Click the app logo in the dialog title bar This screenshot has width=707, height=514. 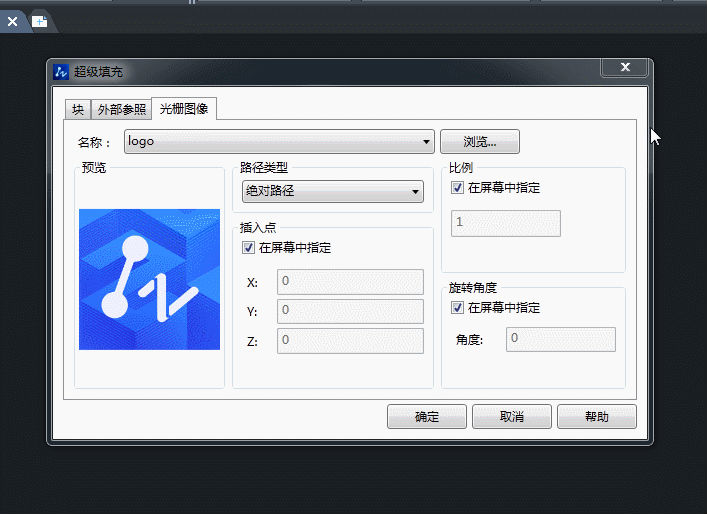[60, 72]
